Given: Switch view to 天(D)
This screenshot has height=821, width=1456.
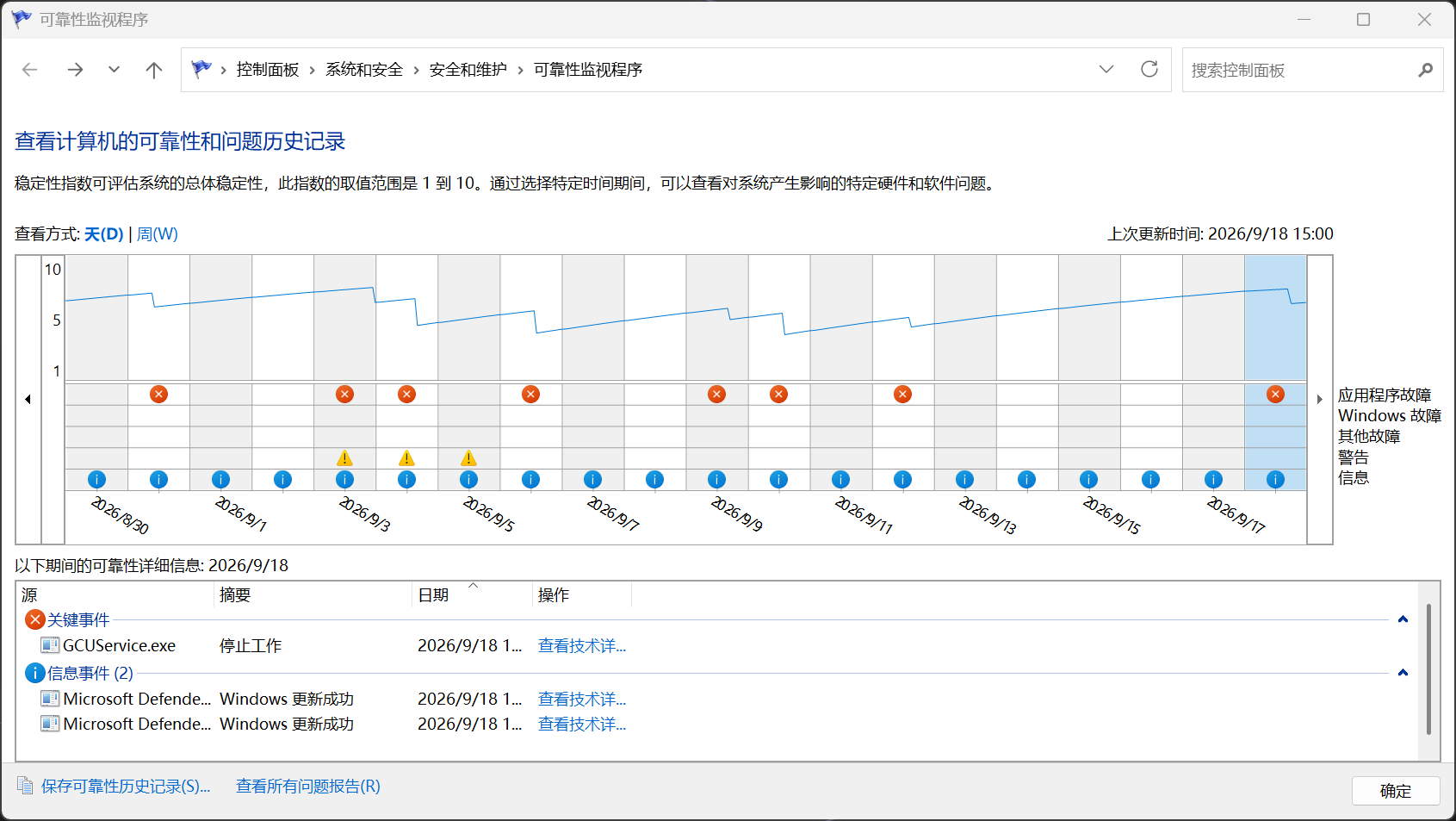Looking at the screenshot, I should [104, 233].
